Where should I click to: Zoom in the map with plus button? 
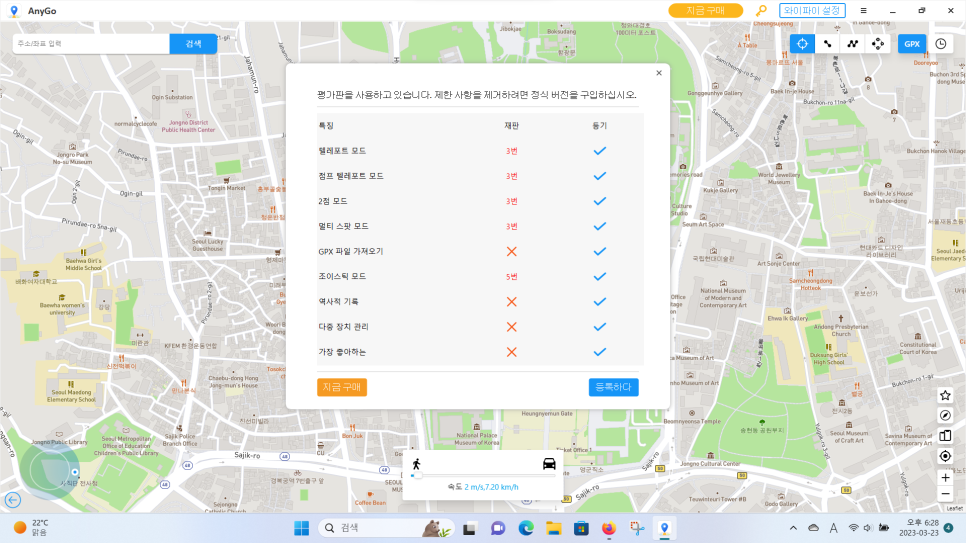point(945,478)
